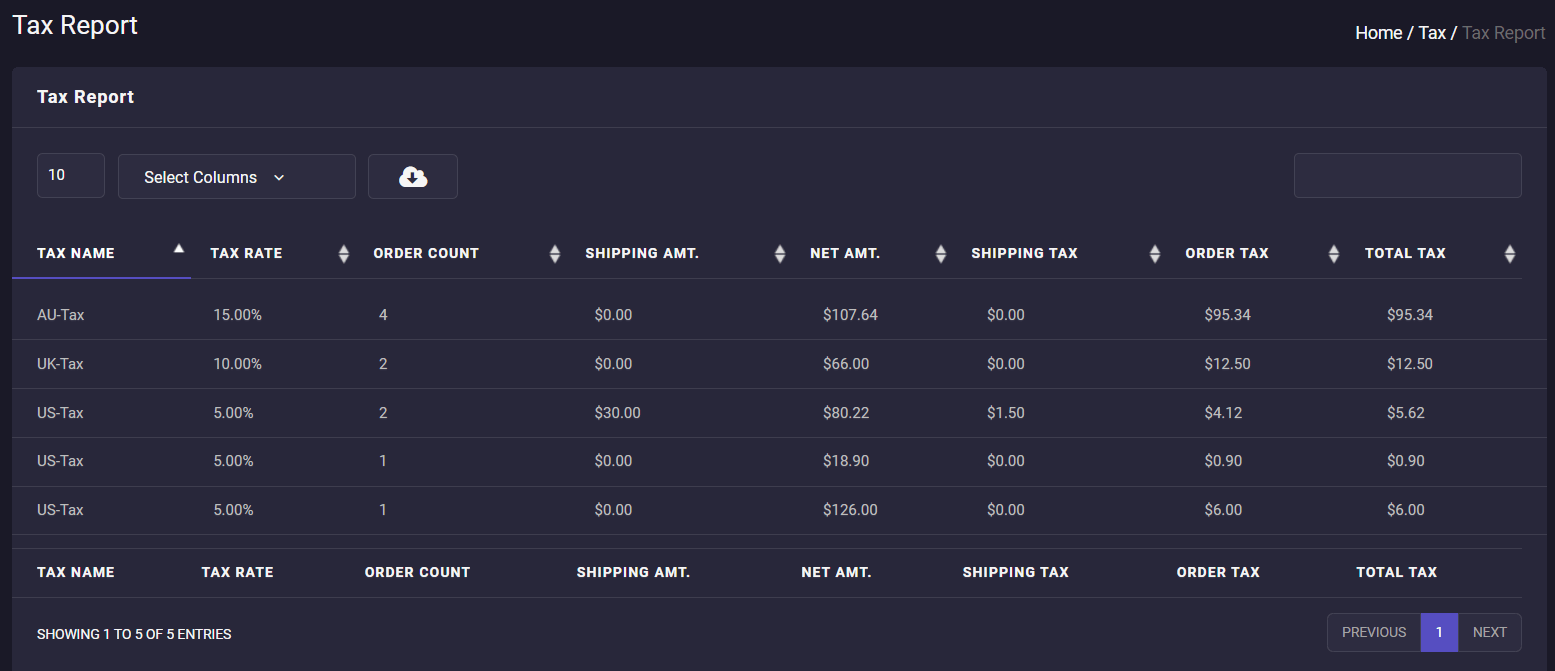Open the entries-per-page box showing 10
Image resolution: width=1555 pixels, height=671 pixels.
(x=70, y=176)
